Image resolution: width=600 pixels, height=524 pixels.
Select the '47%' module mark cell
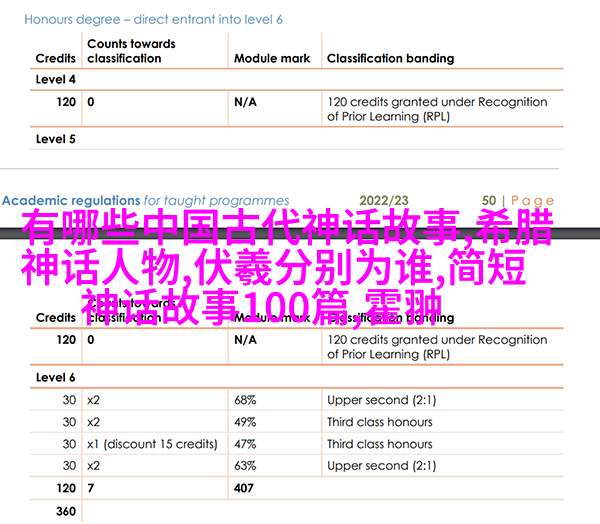point(245,444)
